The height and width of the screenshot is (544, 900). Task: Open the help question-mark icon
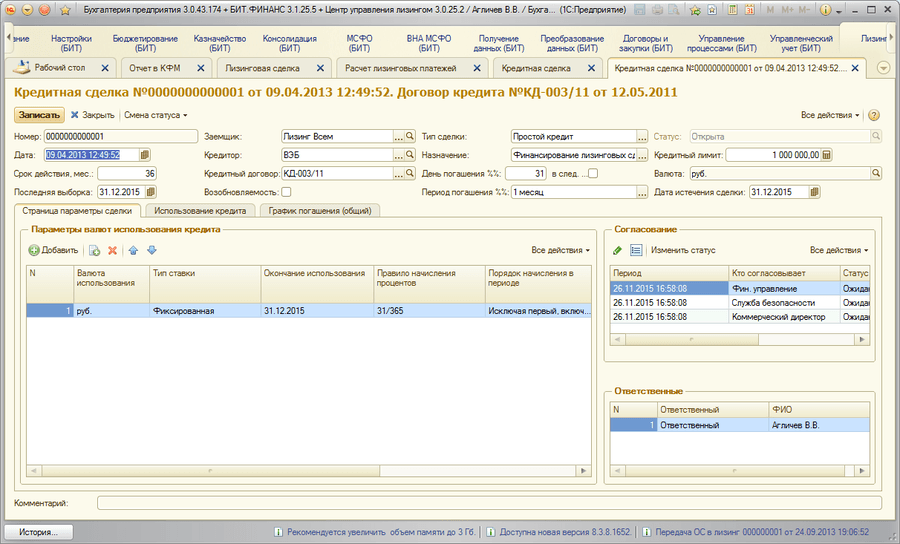[874, 115]
